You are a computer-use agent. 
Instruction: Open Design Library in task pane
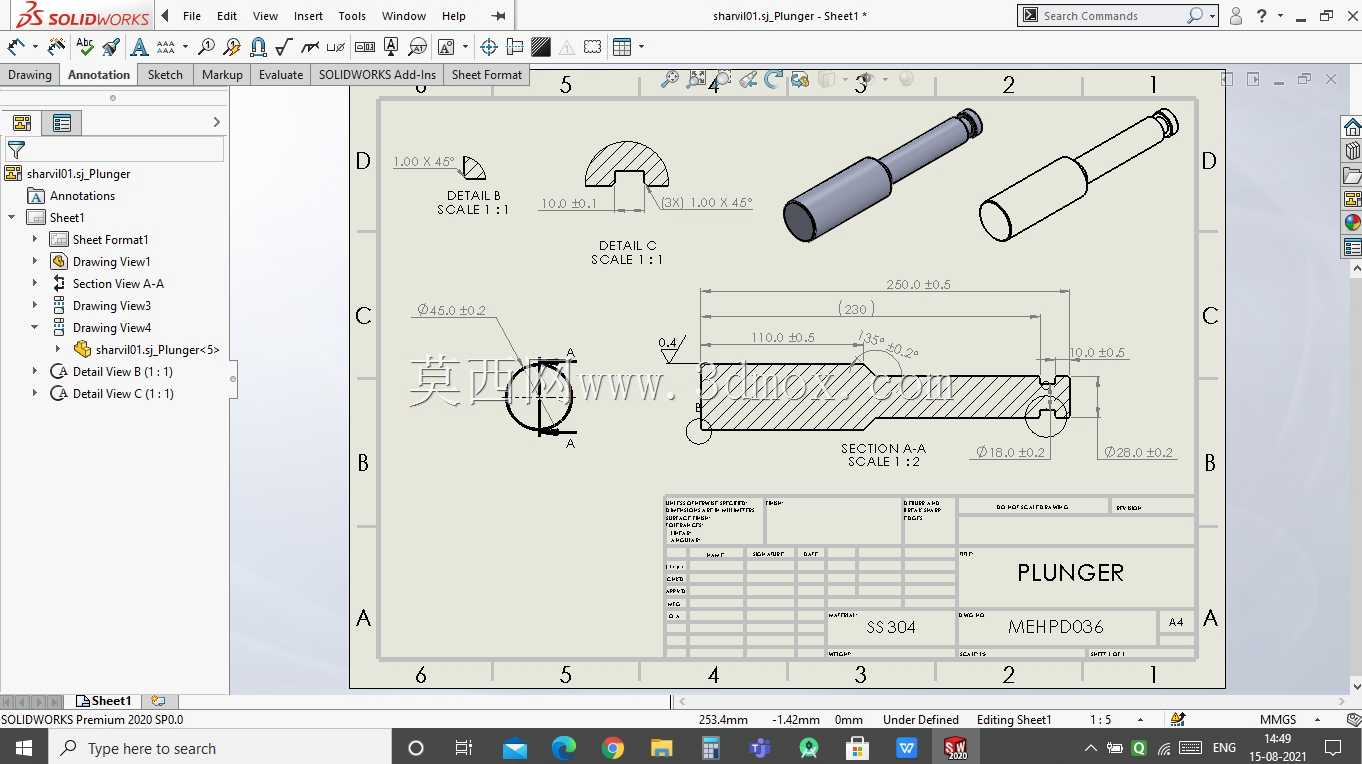[x=1352, y=150]
